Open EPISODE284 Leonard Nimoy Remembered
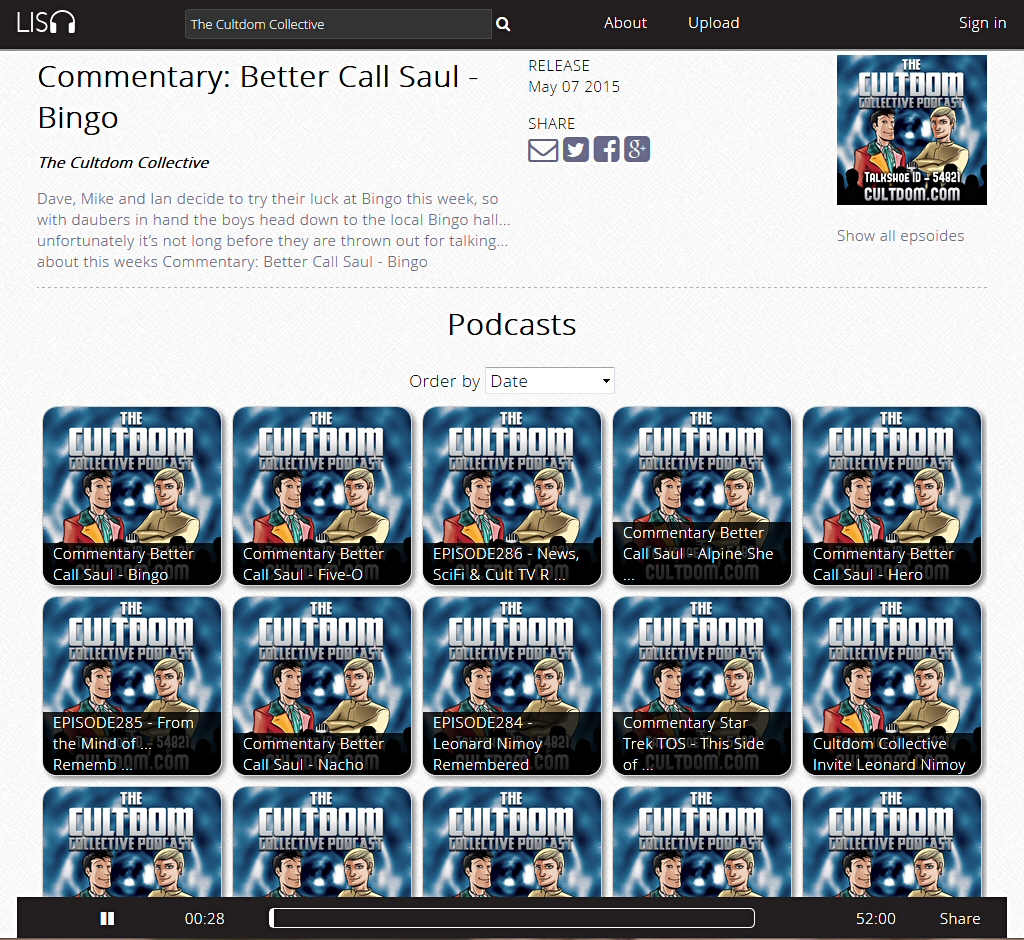This screenshot has height=940, width=1024. 511,685
